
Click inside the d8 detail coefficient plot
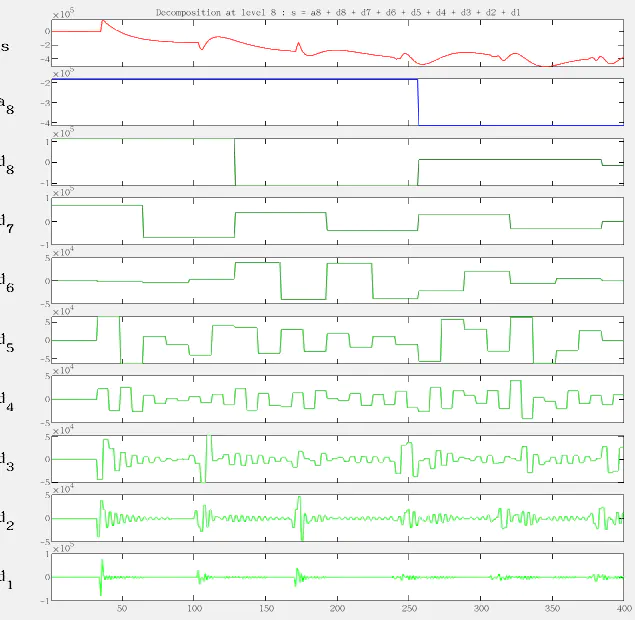[x=337, y=162]
